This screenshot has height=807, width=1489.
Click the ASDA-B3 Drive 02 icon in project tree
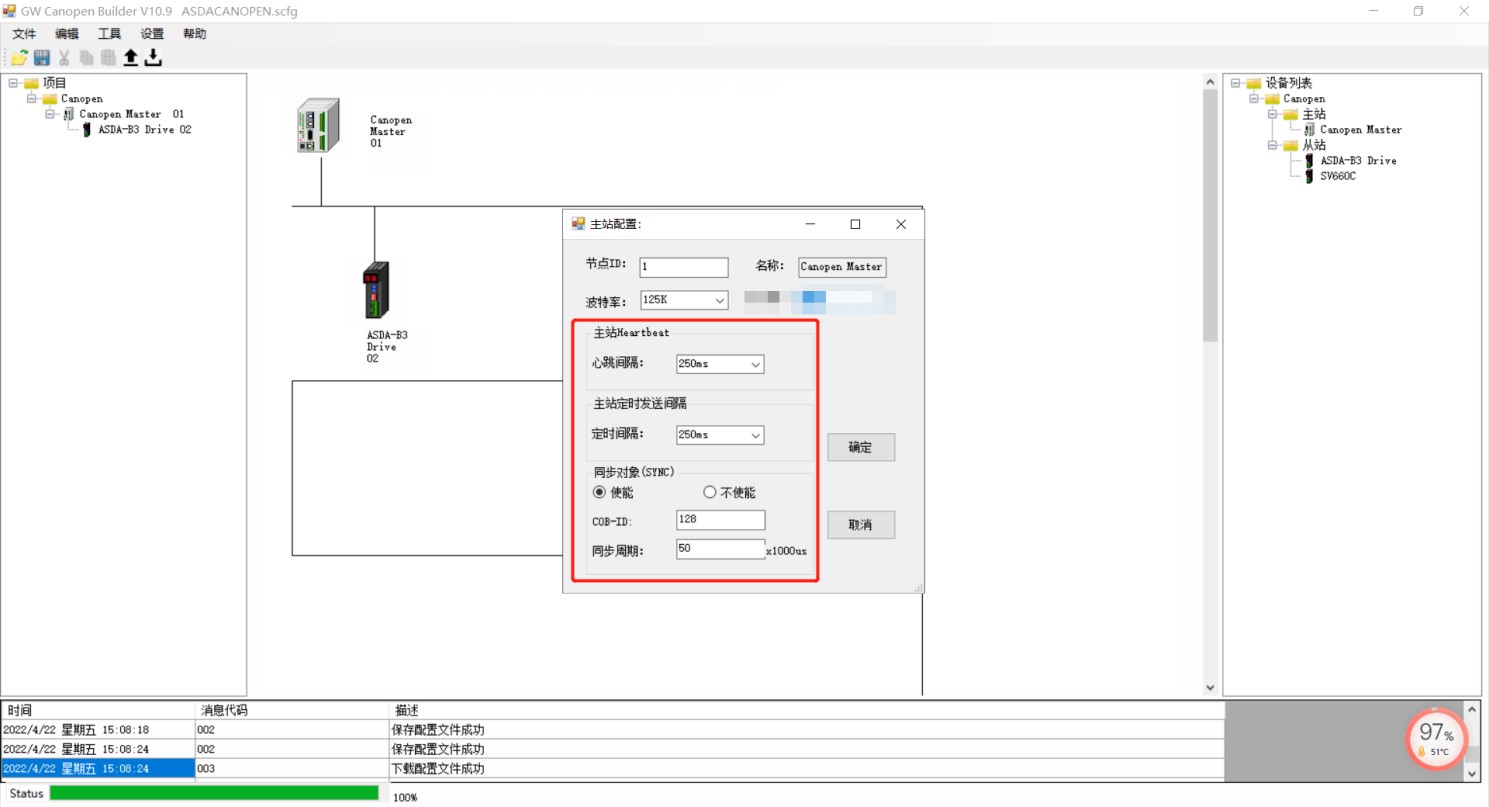coord(87,130)
